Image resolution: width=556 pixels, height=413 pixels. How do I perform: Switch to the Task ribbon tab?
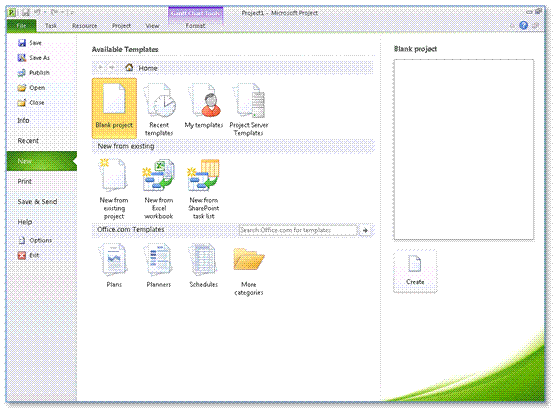[x=51, y=26]
